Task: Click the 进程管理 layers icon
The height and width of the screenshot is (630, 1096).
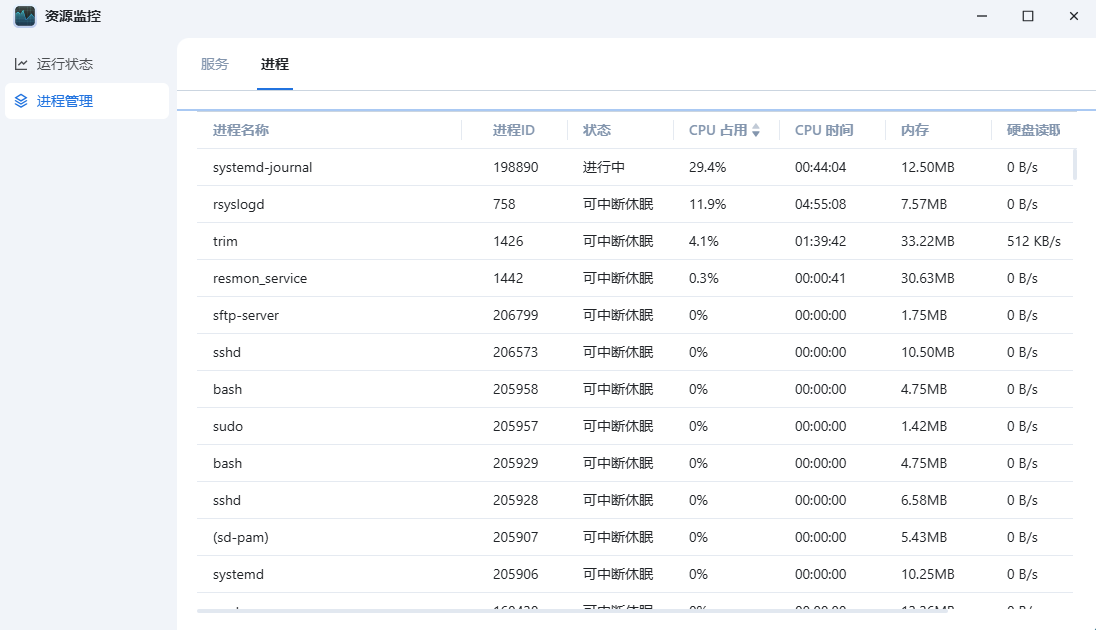Action: pos(21,101)
